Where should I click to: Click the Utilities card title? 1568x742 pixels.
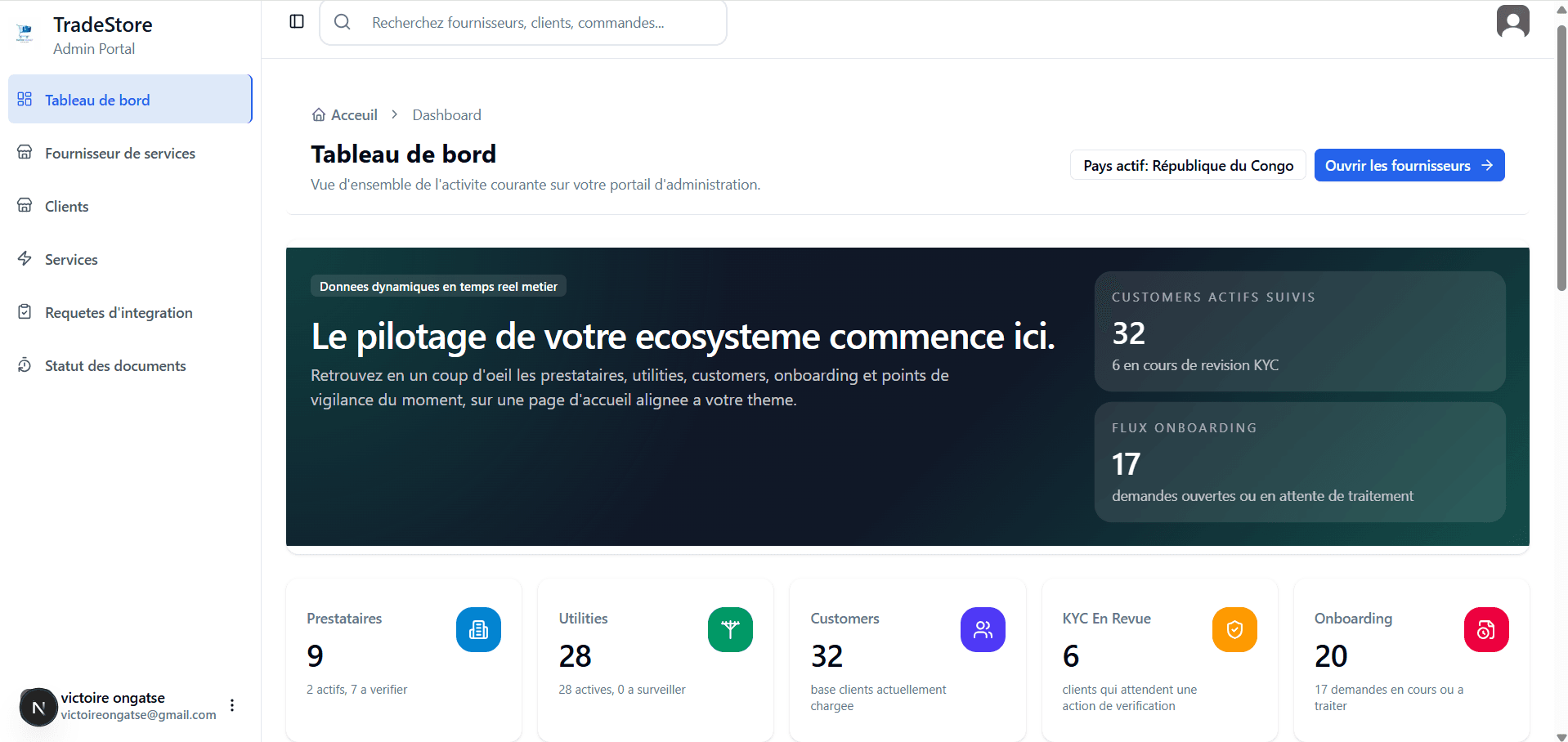(x=583, y=619)
